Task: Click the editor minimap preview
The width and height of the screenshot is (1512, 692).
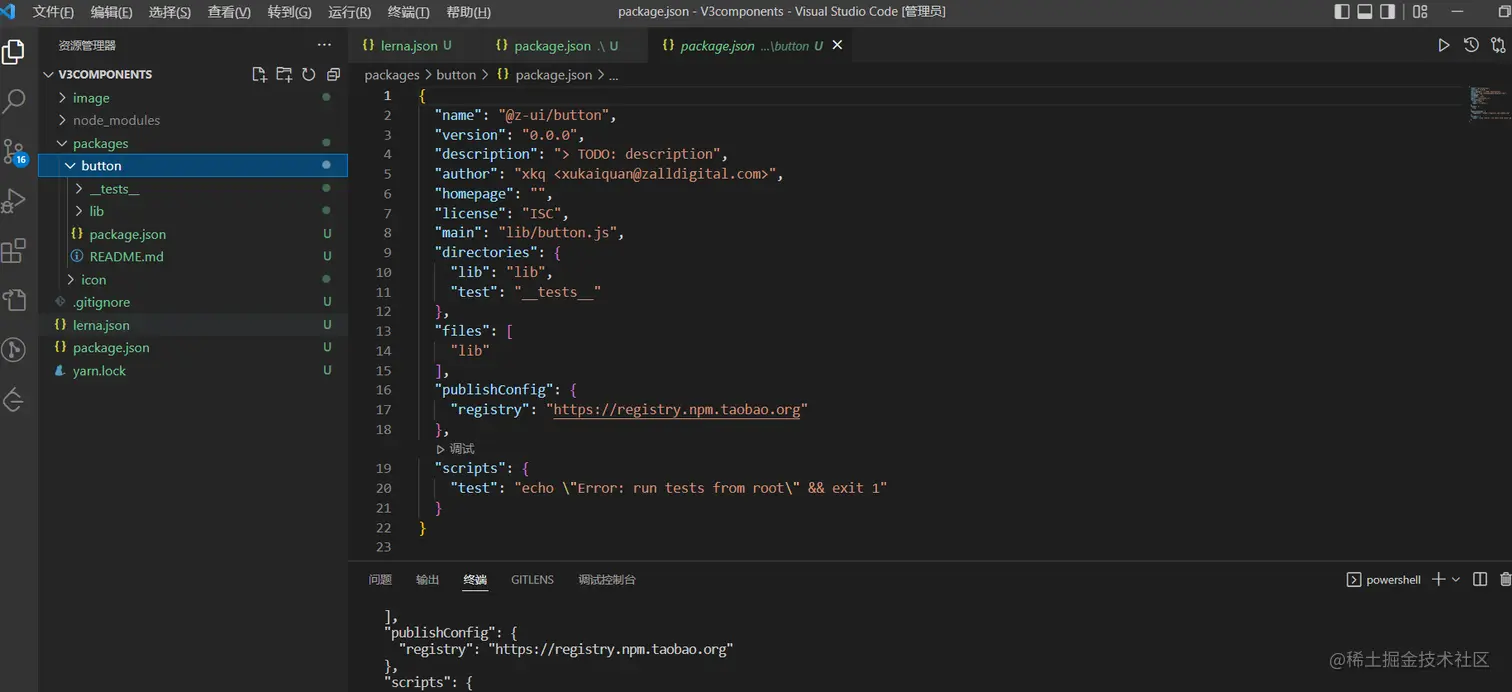Action: click(x=1488, y=103)
